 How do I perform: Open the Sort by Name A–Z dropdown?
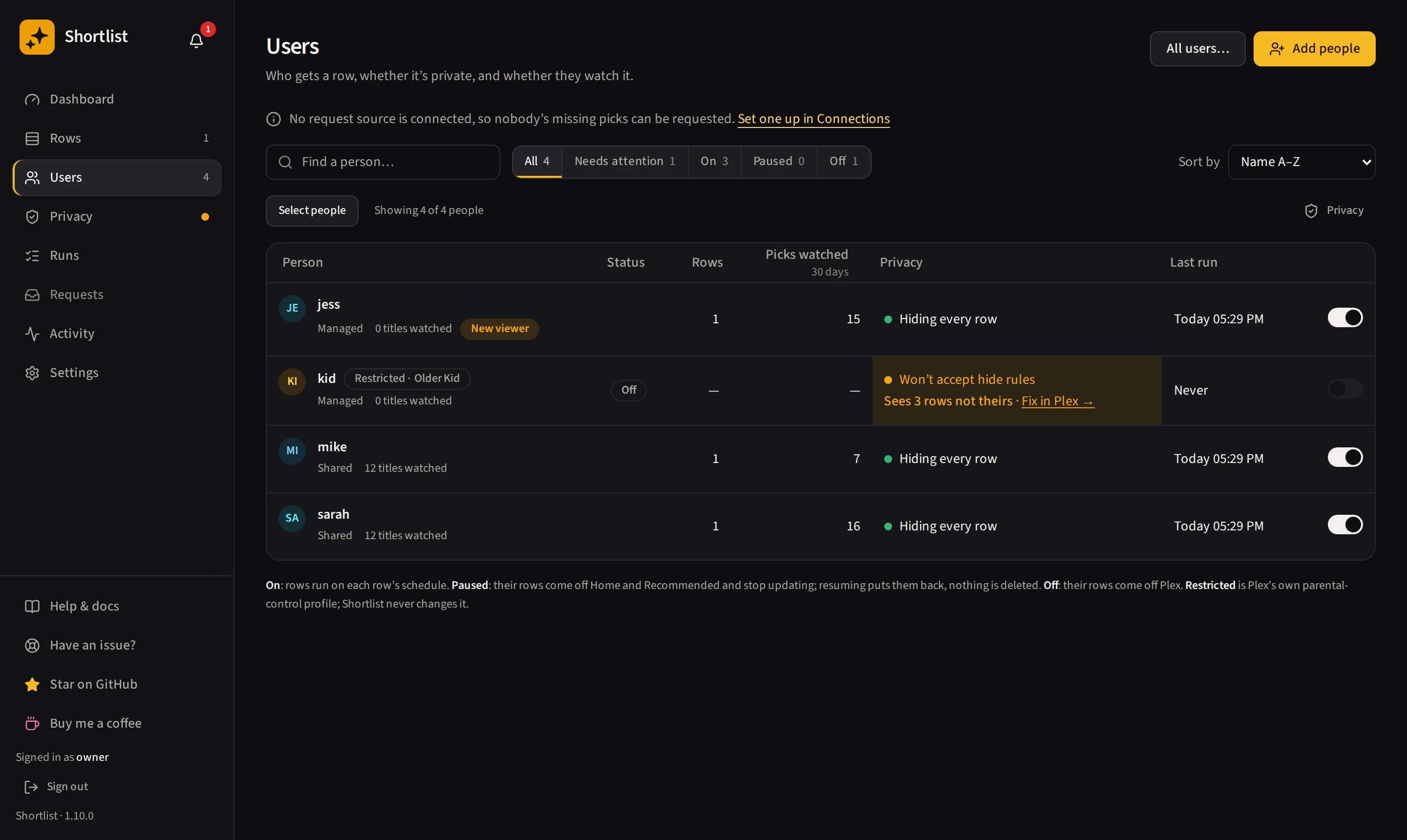click(1301, 162)
